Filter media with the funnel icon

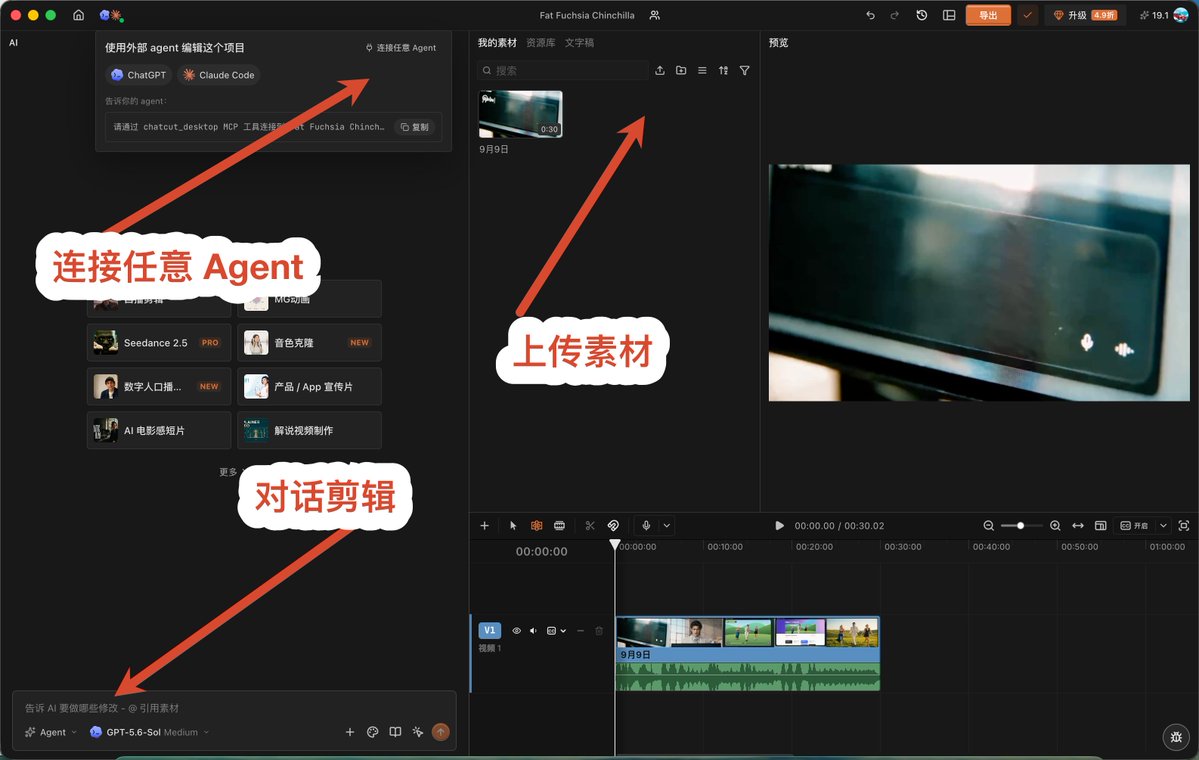pyautogui.click(x=745, y=70)
